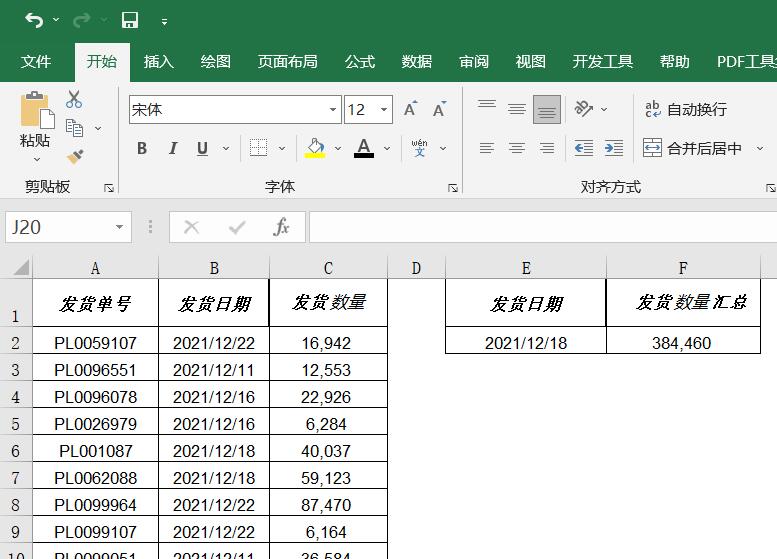Open the 宋体 font name dropdown
777x559 pixels.
click(333, 110)
